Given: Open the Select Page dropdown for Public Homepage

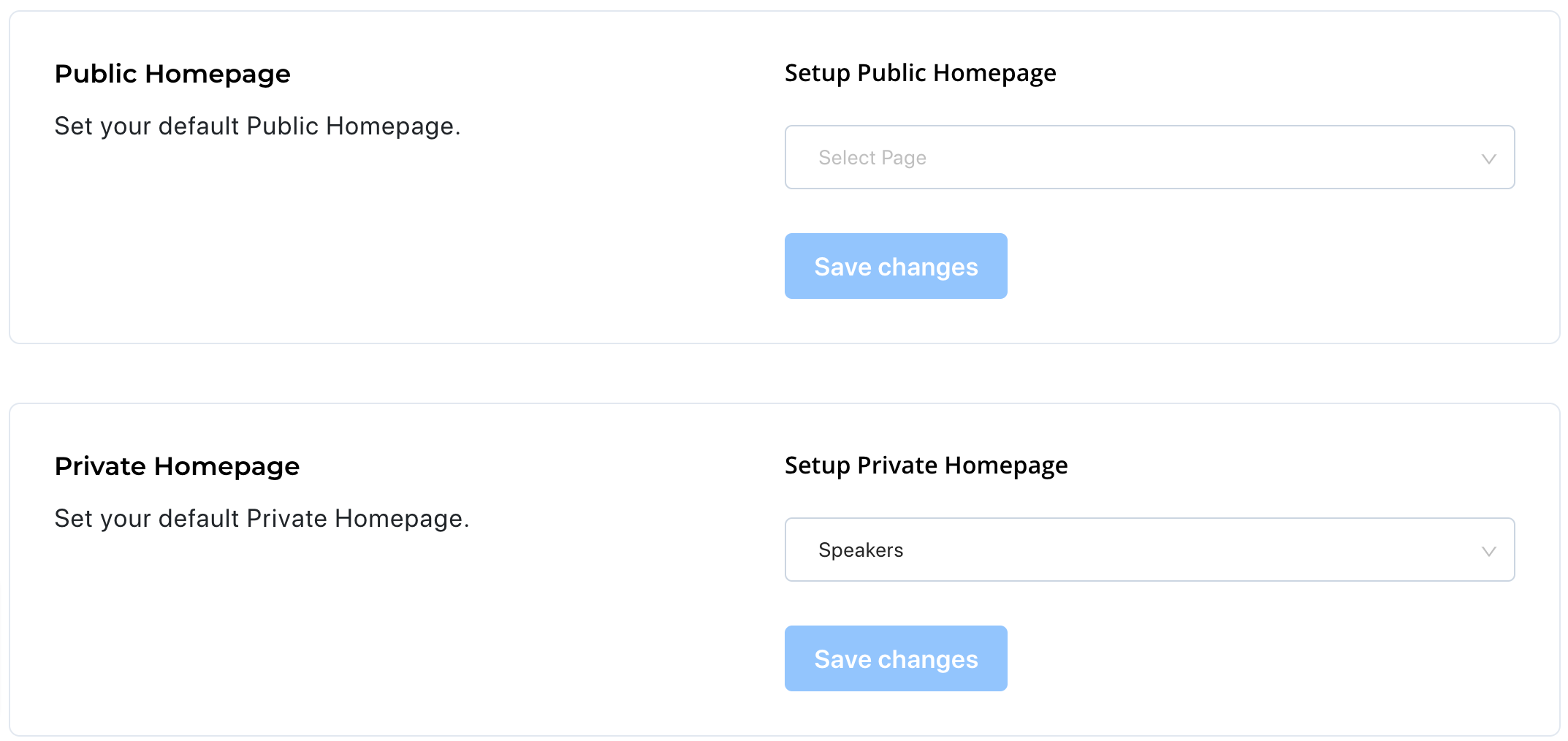Looking at the screenshot, I should pyautogui.click(x=1149, y=157).
